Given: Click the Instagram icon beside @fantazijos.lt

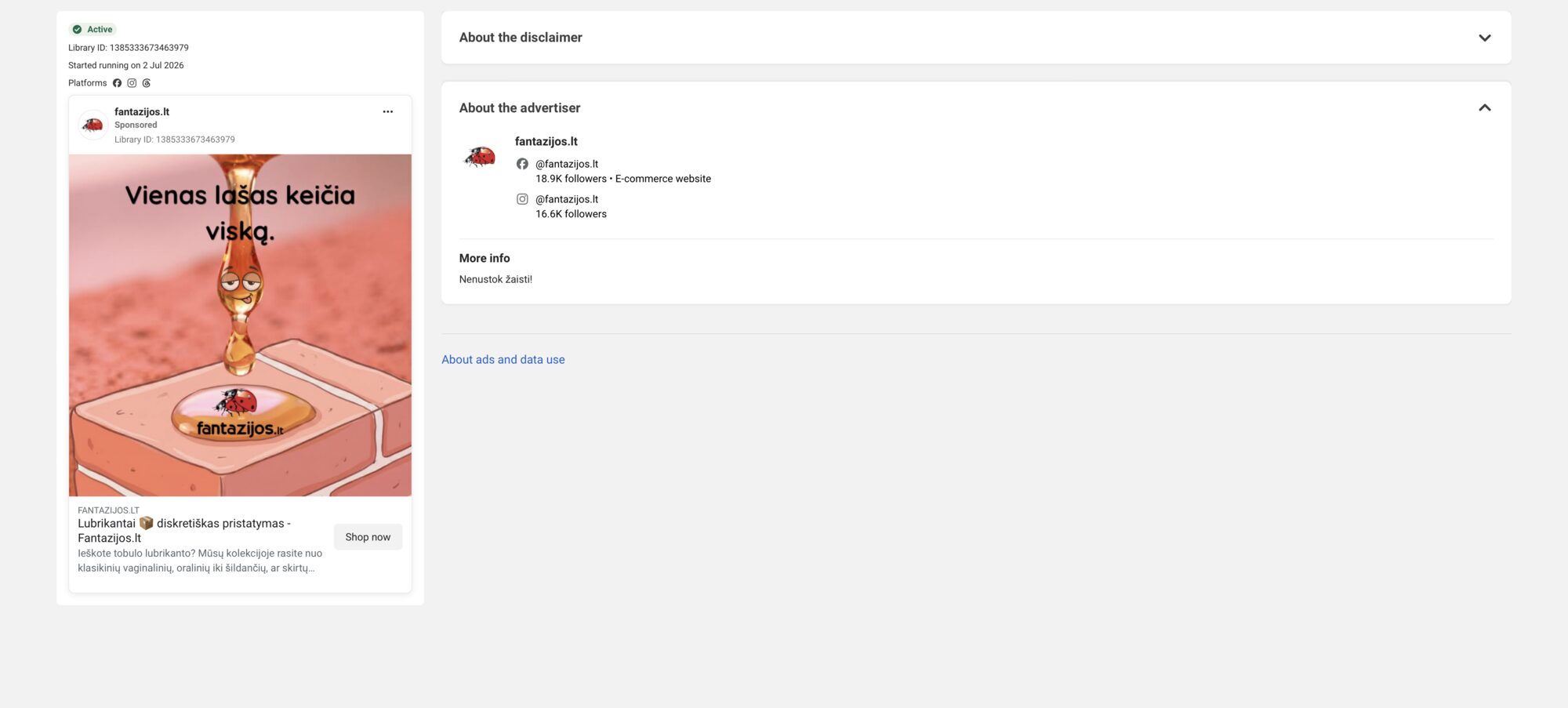Looking at the screenshot, I should point(522,199).
